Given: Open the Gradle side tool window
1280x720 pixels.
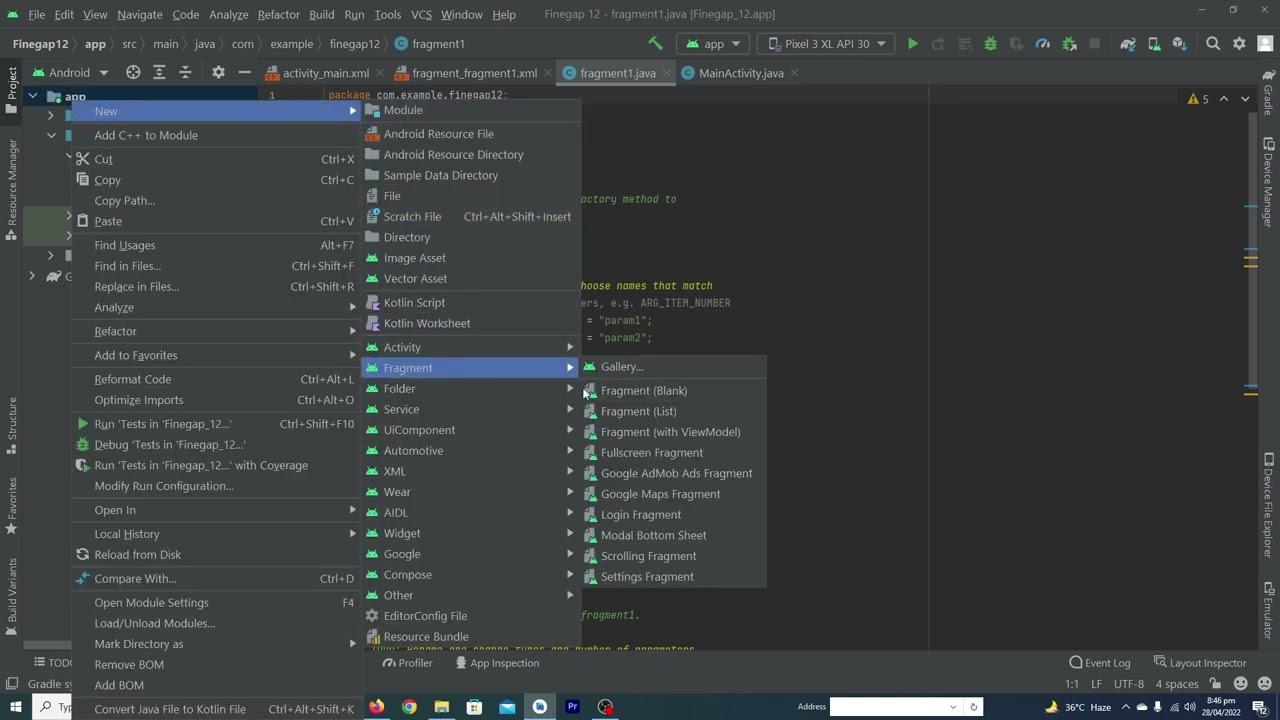Looking at the screenshot, I should [1268, 93].
